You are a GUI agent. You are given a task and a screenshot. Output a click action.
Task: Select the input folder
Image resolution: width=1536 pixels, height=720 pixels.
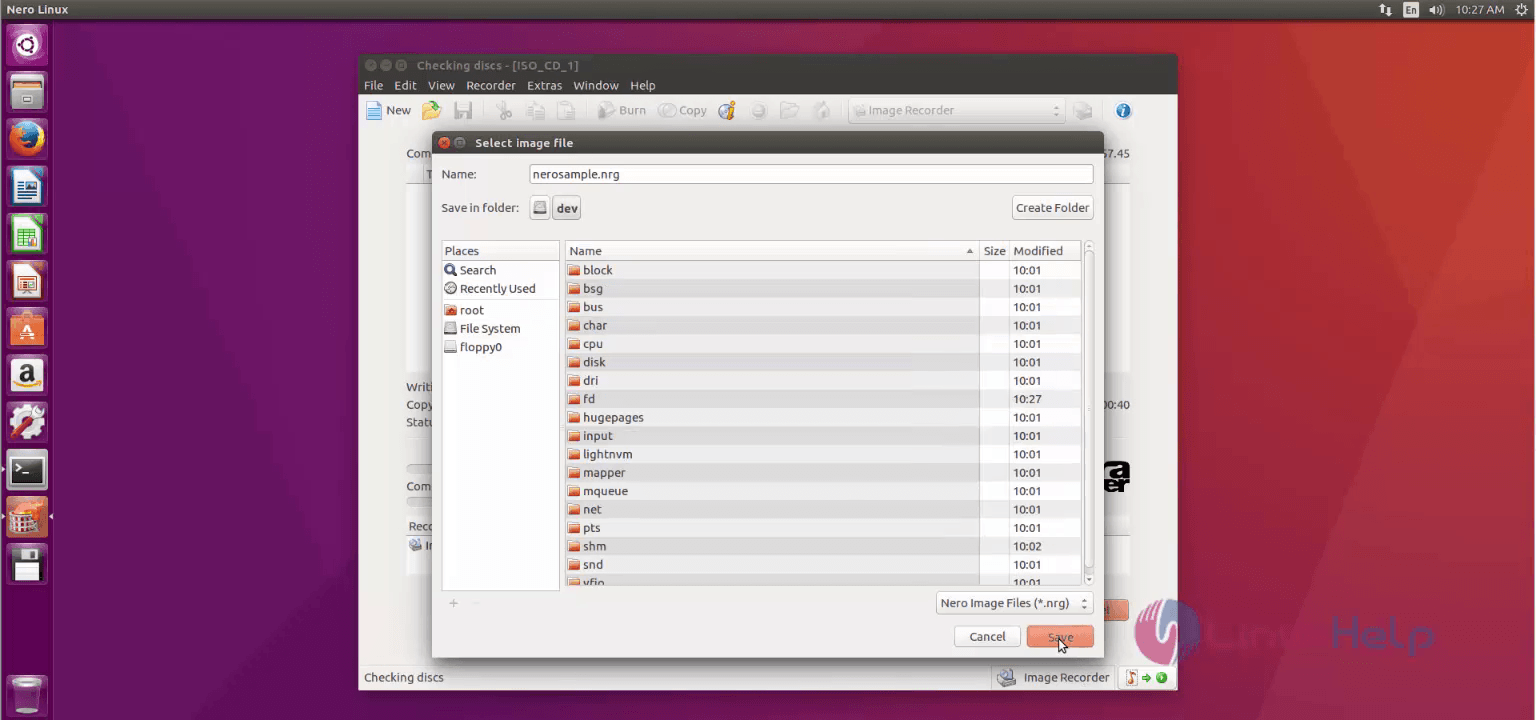tap(823, 436)
